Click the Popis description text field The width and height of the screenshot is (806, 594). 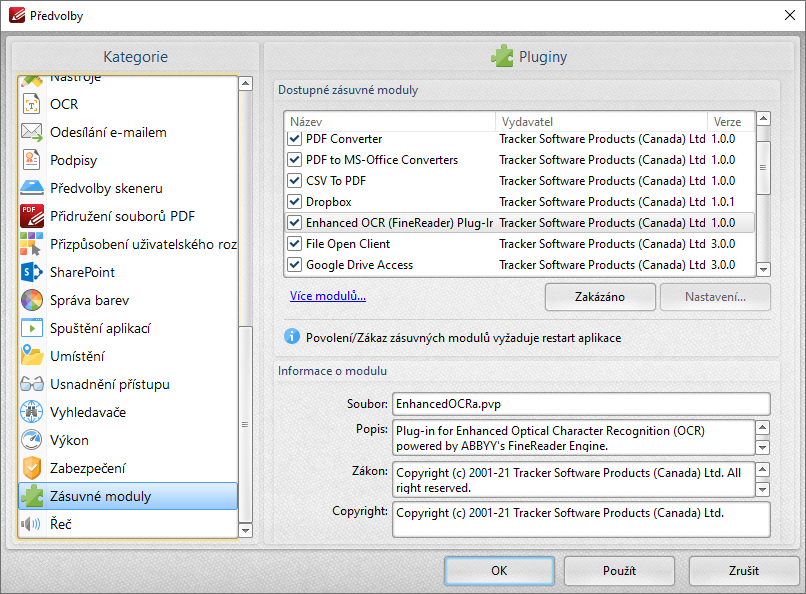pos(574,438)
